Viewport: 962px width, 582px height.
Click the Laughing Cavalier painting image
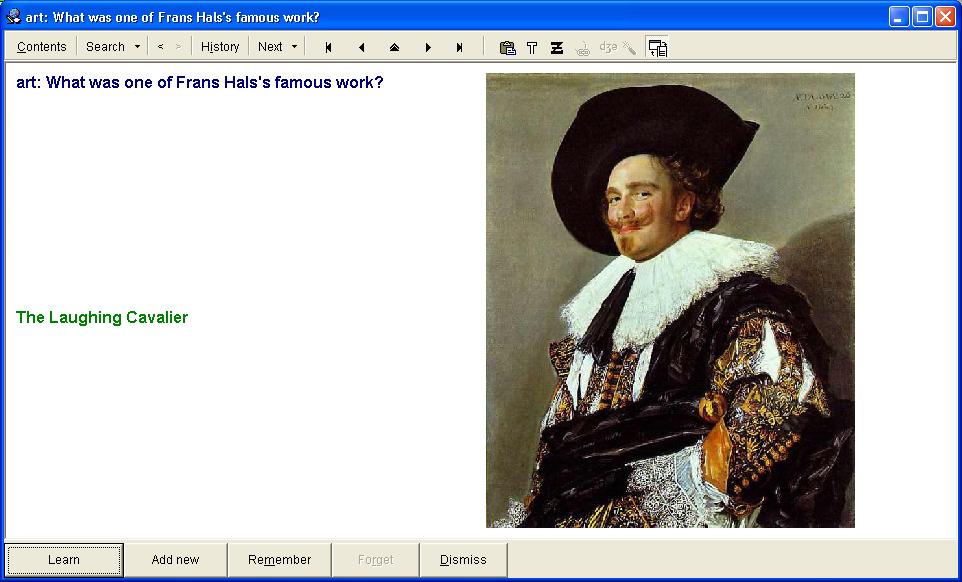[x=670, y=300]
